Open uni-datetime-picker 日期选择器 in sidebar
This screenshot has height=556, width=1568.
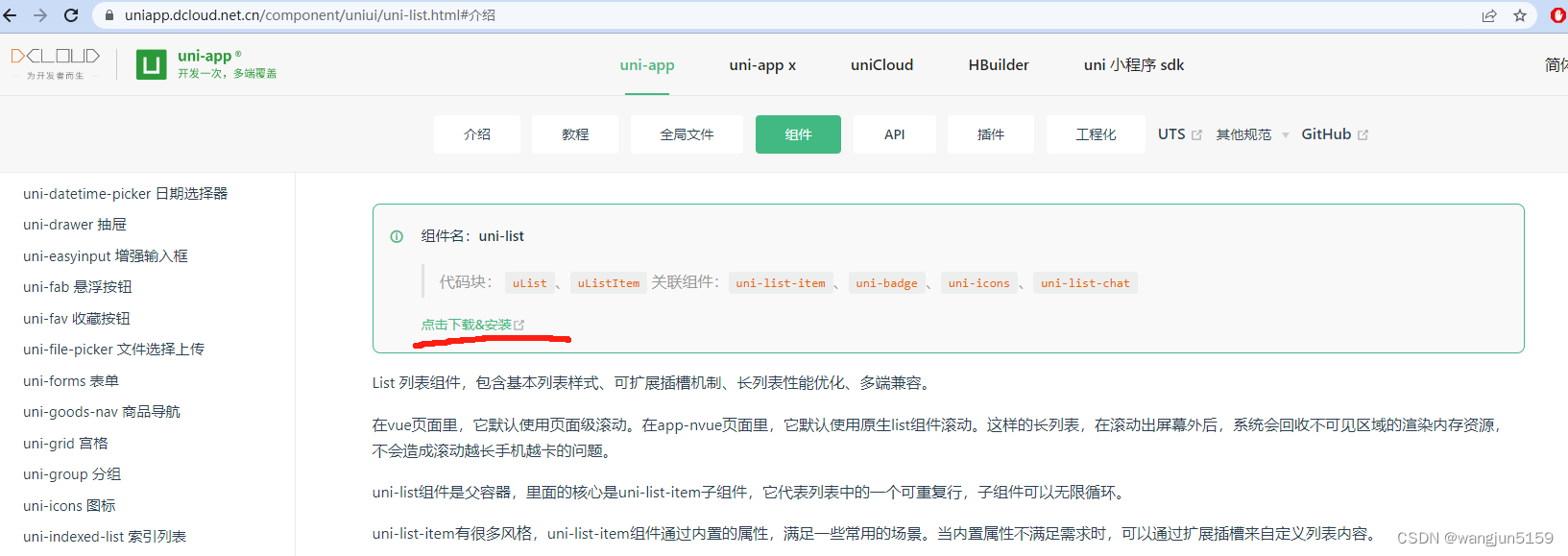tap(126, 194)
